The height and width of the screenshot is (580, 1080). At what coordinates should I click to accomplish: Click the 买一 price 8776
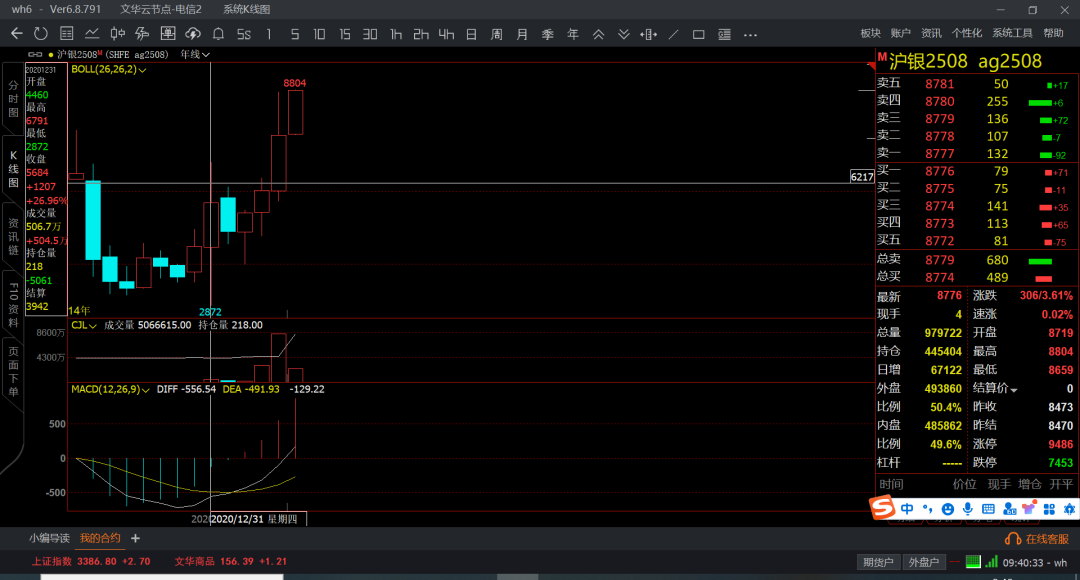[x=939, y=171]
